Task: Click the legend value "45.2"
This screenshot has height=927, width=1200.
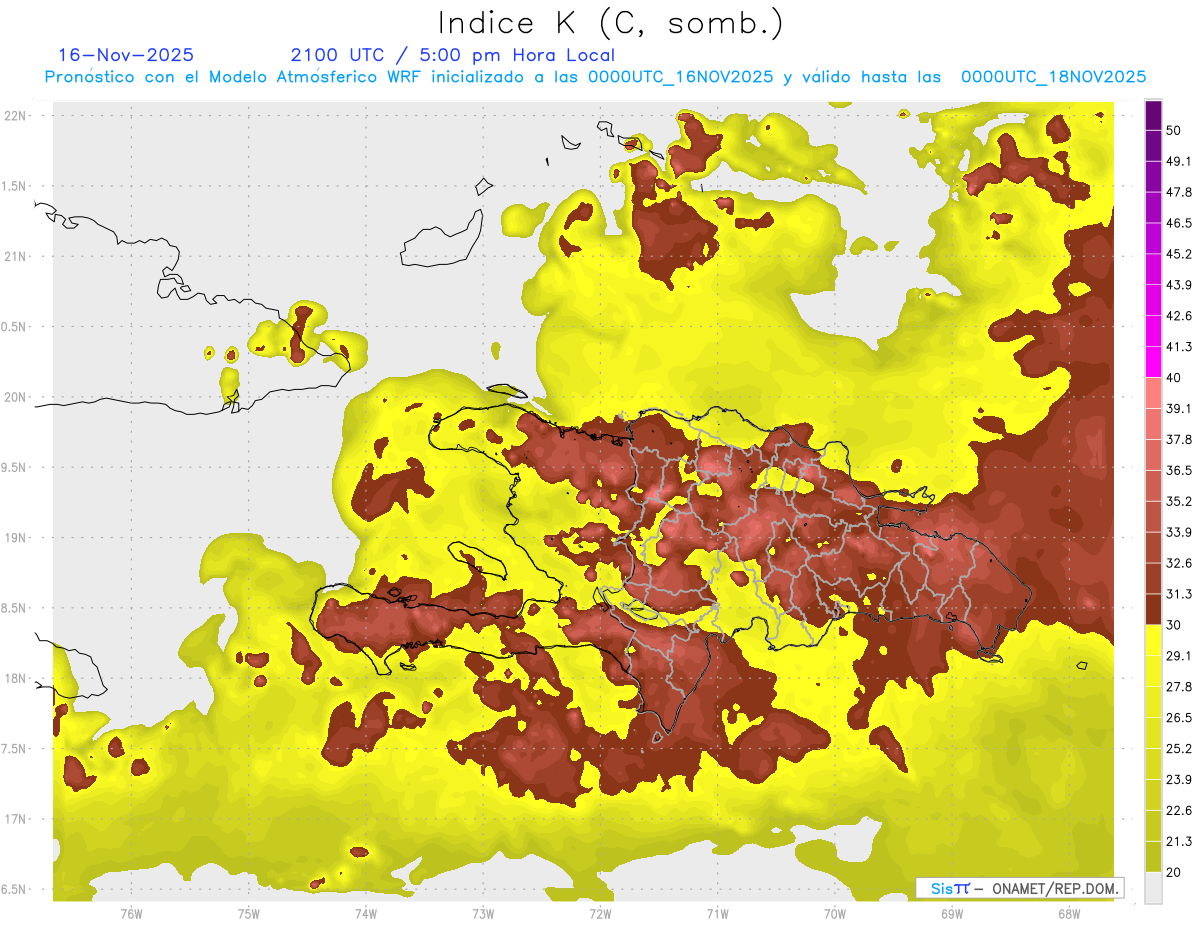Action: coord(1179,254)
